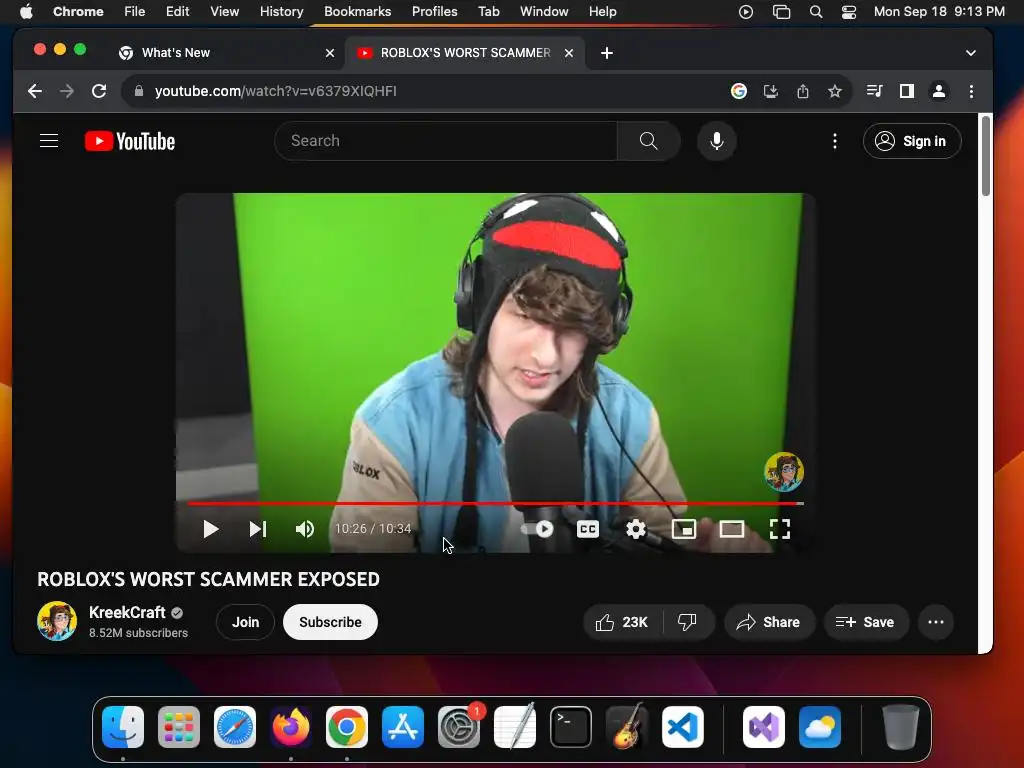Image resolution: width=1024 pixels, height=768 pixels.
Task: Skip to next video
Action: [258, 529]
